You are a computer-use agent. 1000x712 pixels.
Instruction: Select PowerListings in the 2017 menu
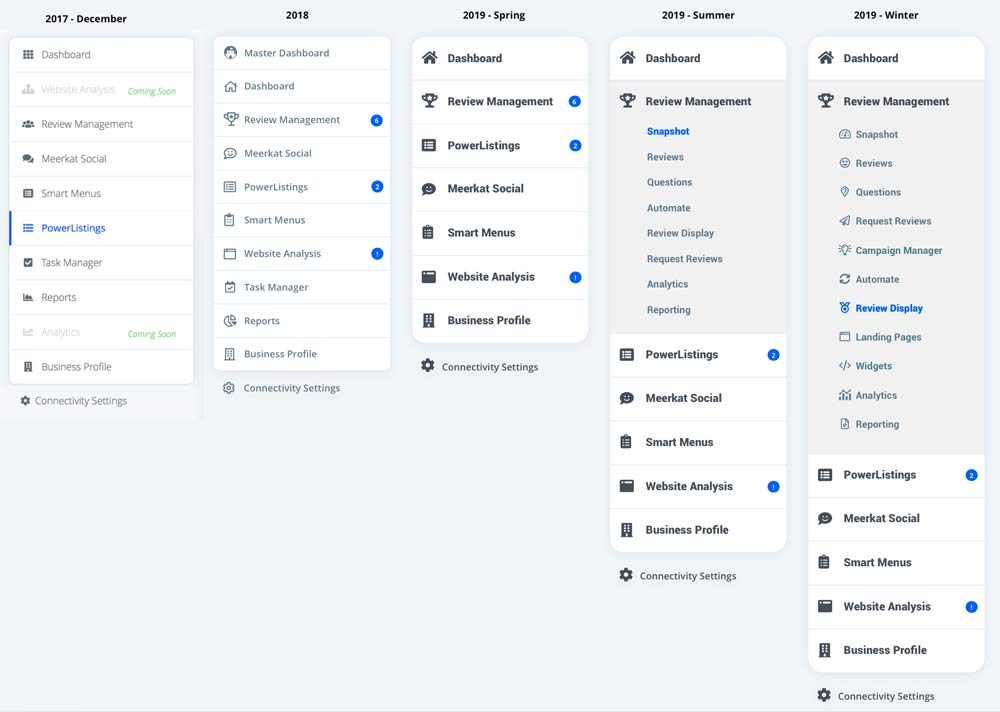point(101,228)
